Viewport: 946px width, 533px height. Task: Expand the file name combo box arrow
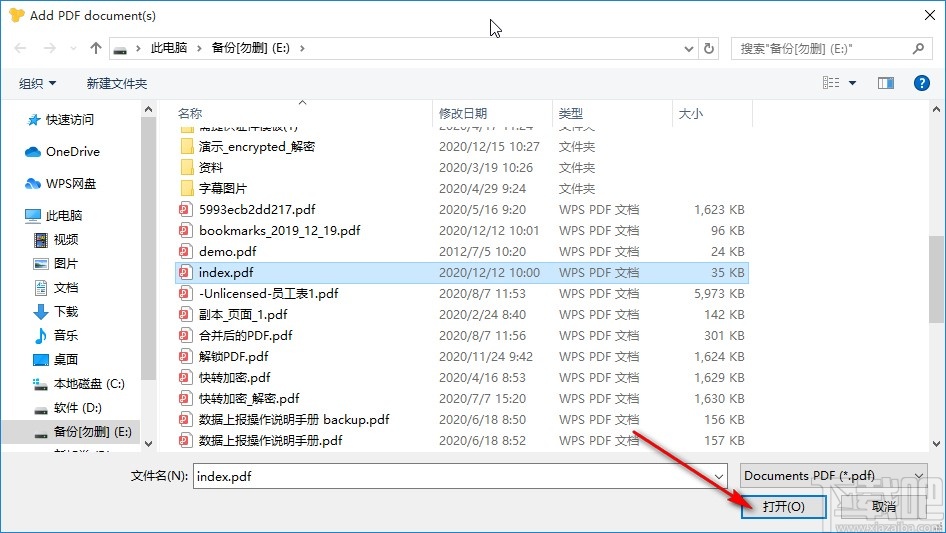click(719, 476)
